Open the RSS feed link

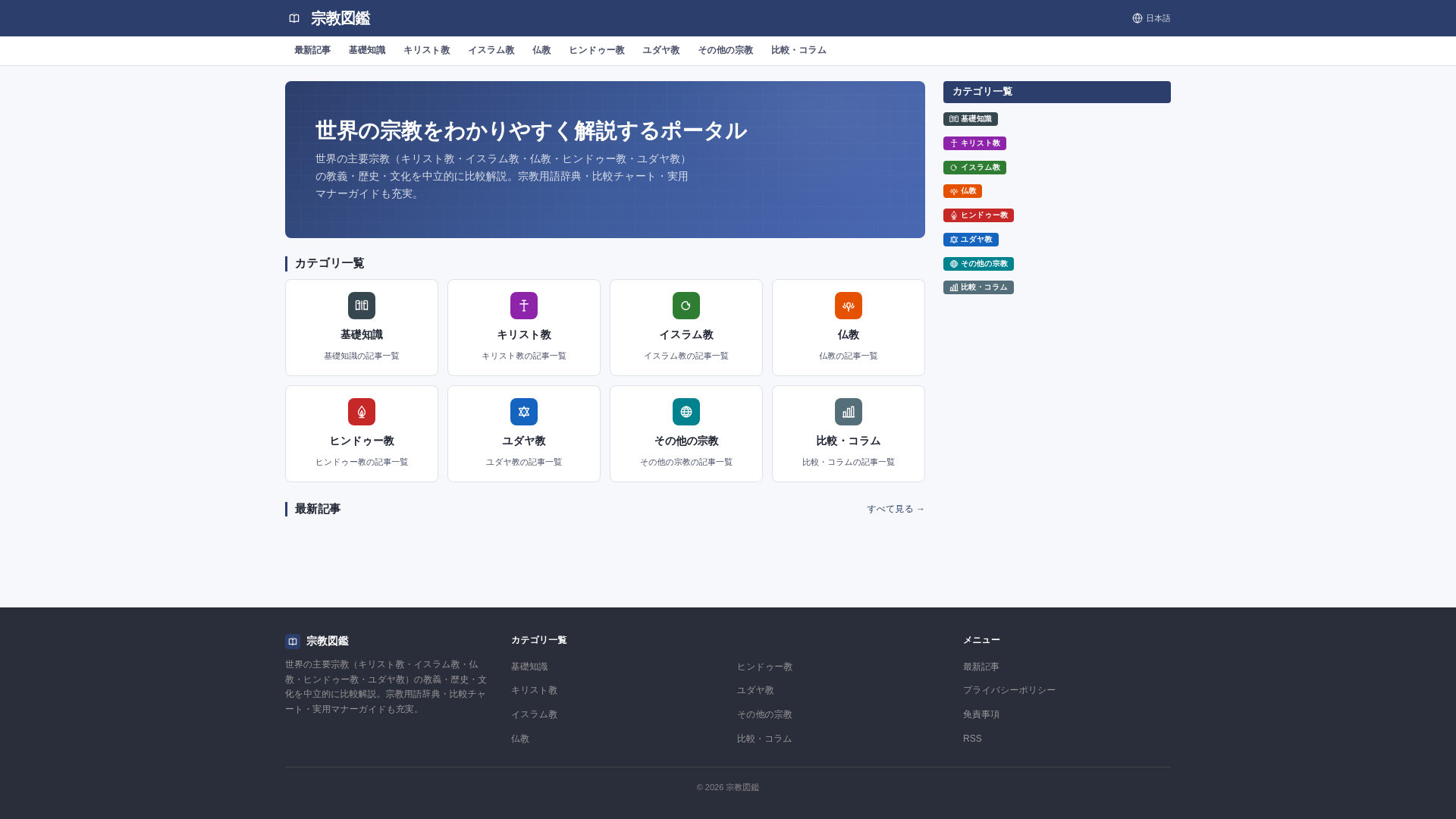(972, 739)
